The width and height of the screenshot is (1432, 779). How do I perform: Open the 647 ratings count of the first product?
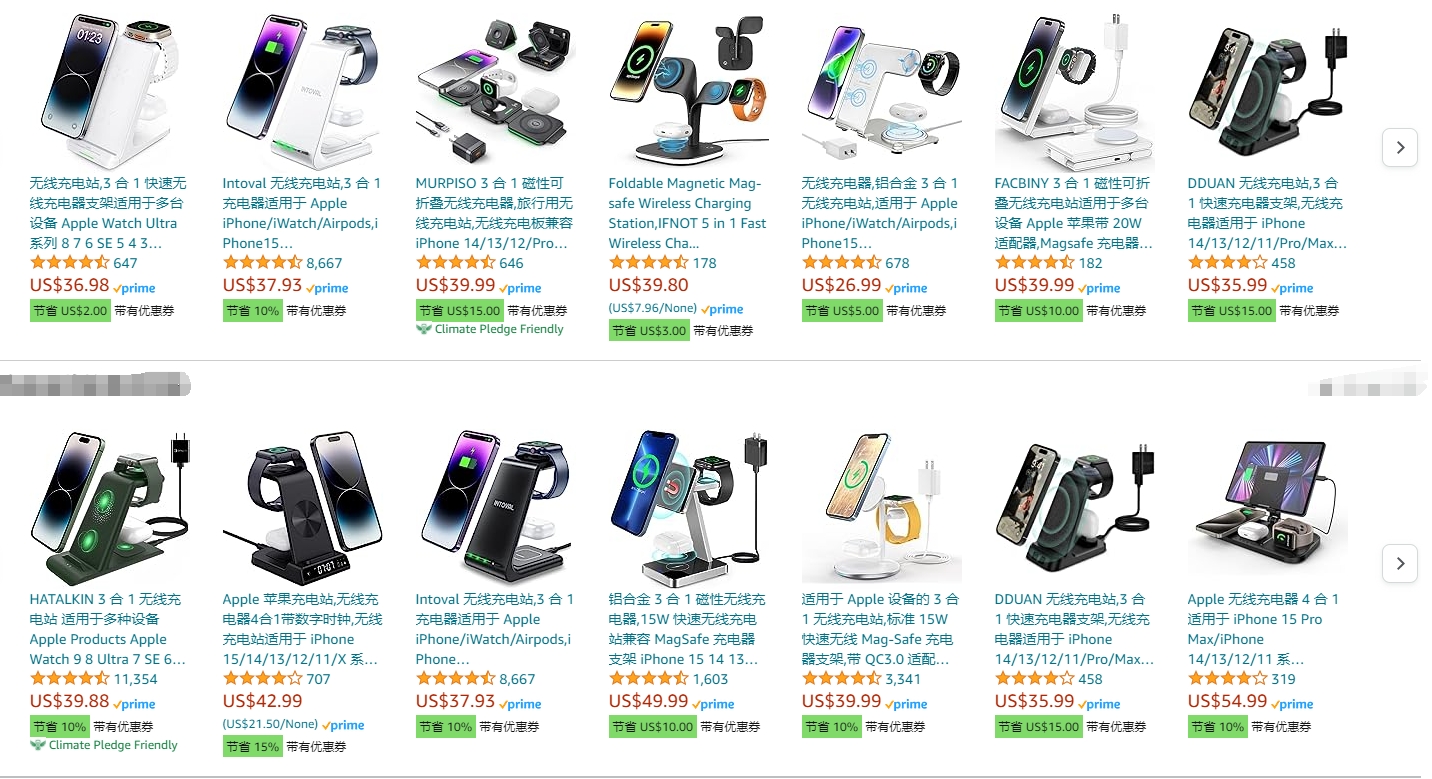tap(125, 263)
